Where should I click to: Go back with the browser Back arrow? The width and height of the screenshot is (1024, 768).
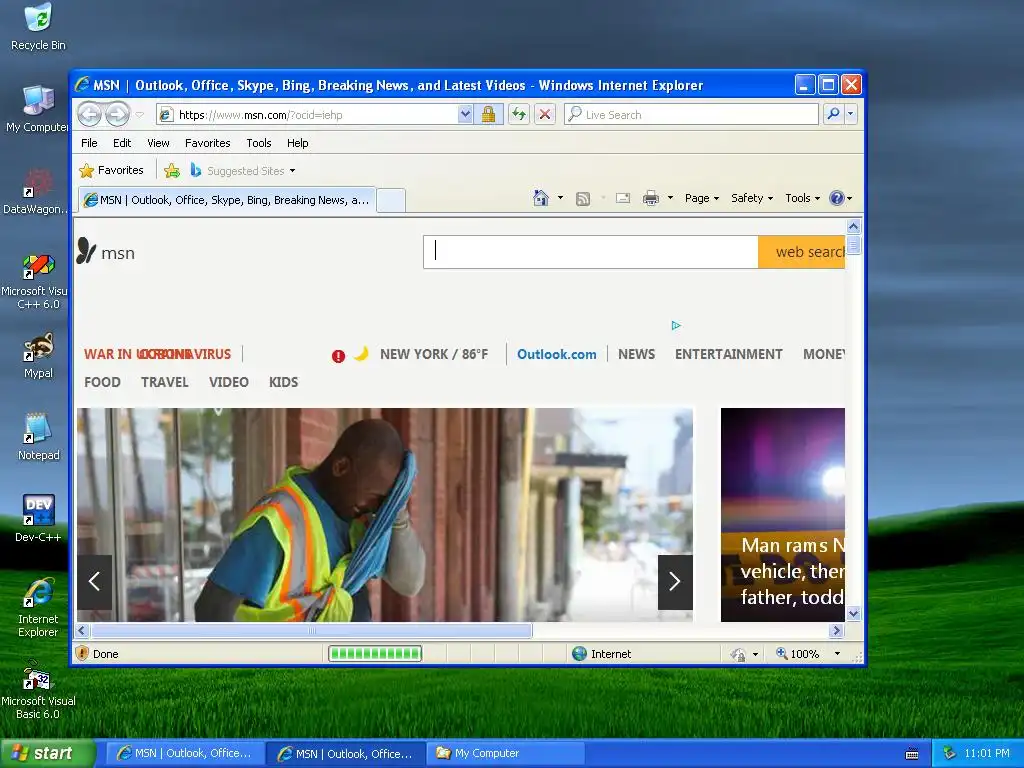pyautogui.click(x=90, y=115)
